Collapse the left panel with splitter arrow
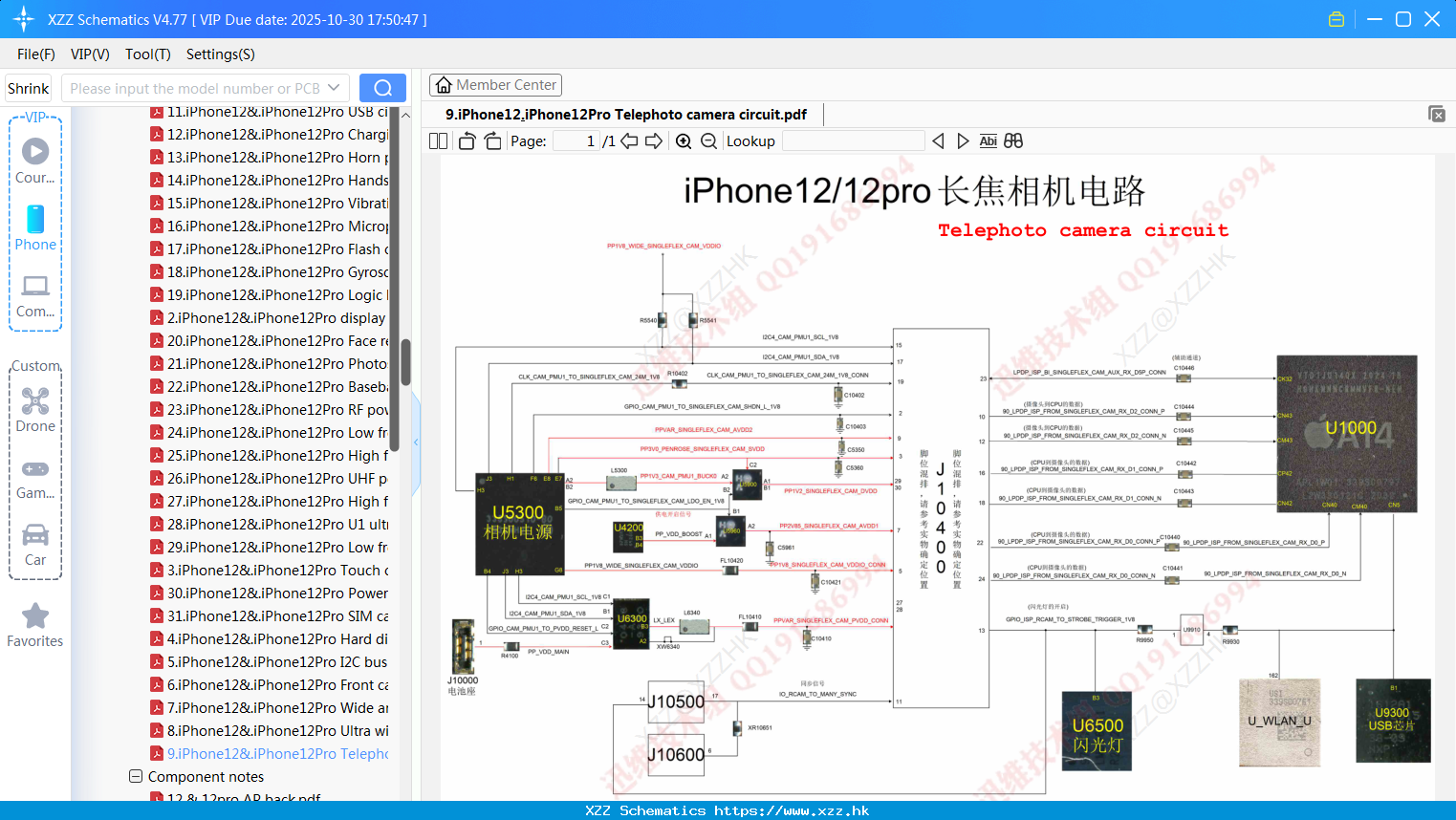This screenshot has height=820, width=1456. click(x=416, y=442)
